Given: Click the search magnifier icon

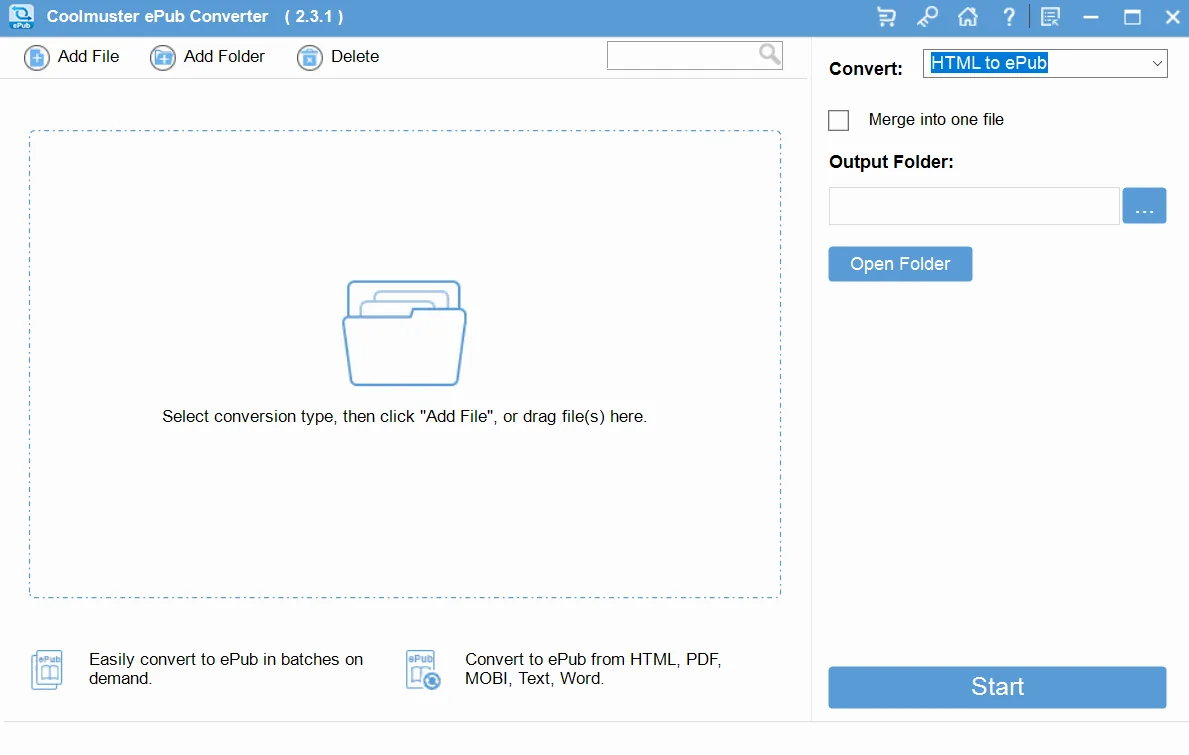Looking at the screenshot, I should point(770,54).
